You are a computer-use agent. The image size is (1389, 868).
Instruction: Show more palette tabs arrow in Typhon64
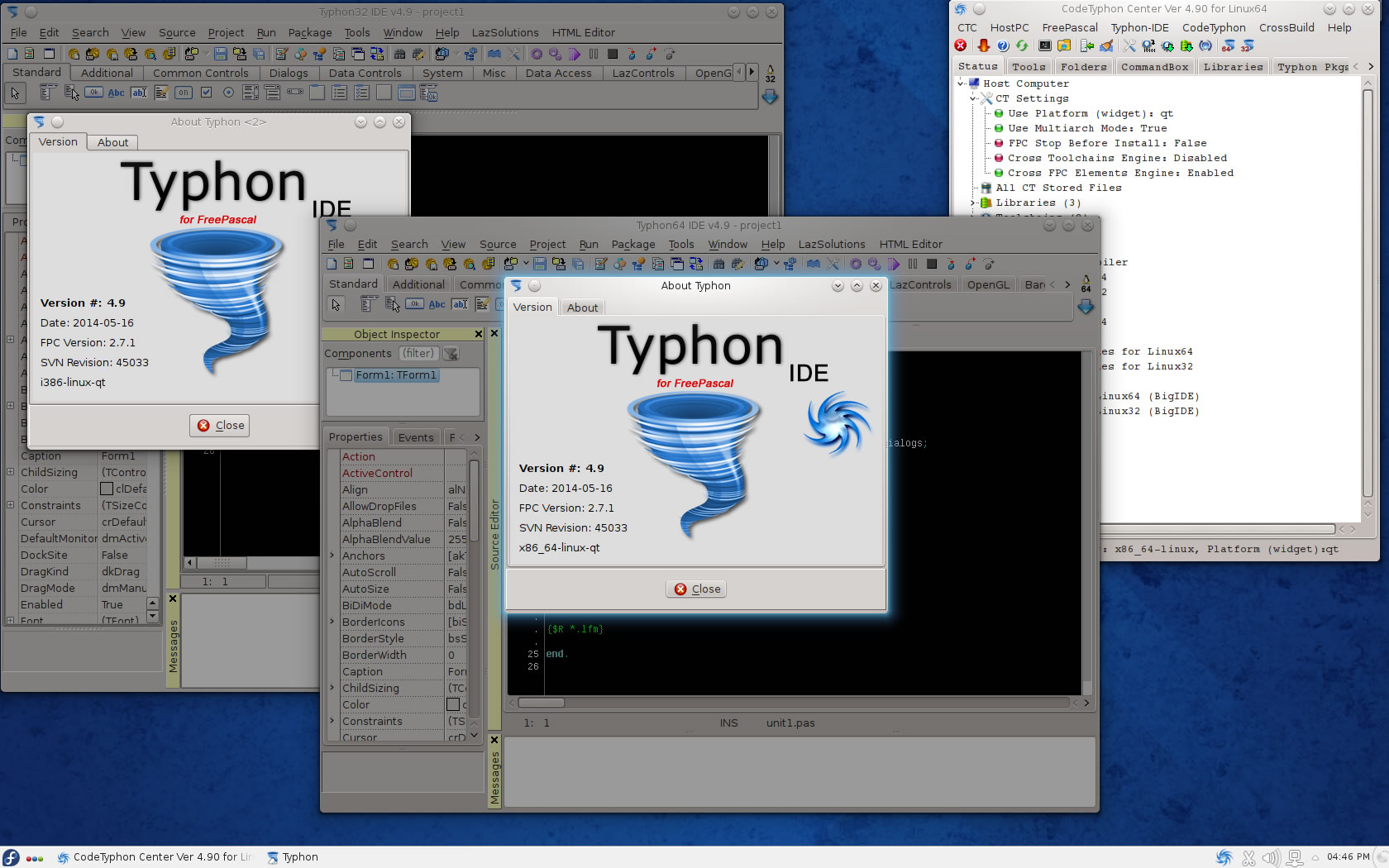1067,284
